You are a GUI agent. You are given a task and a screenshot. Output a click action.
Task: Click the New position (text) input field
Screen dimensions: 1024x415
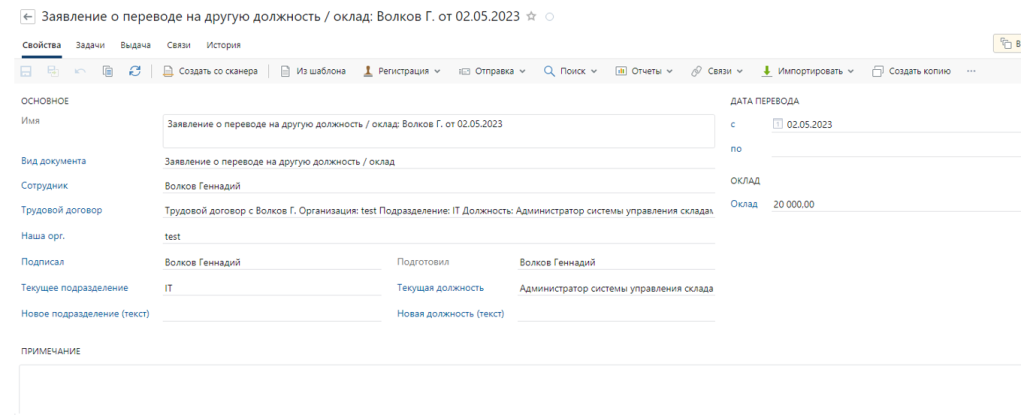(x=614, y=313)
